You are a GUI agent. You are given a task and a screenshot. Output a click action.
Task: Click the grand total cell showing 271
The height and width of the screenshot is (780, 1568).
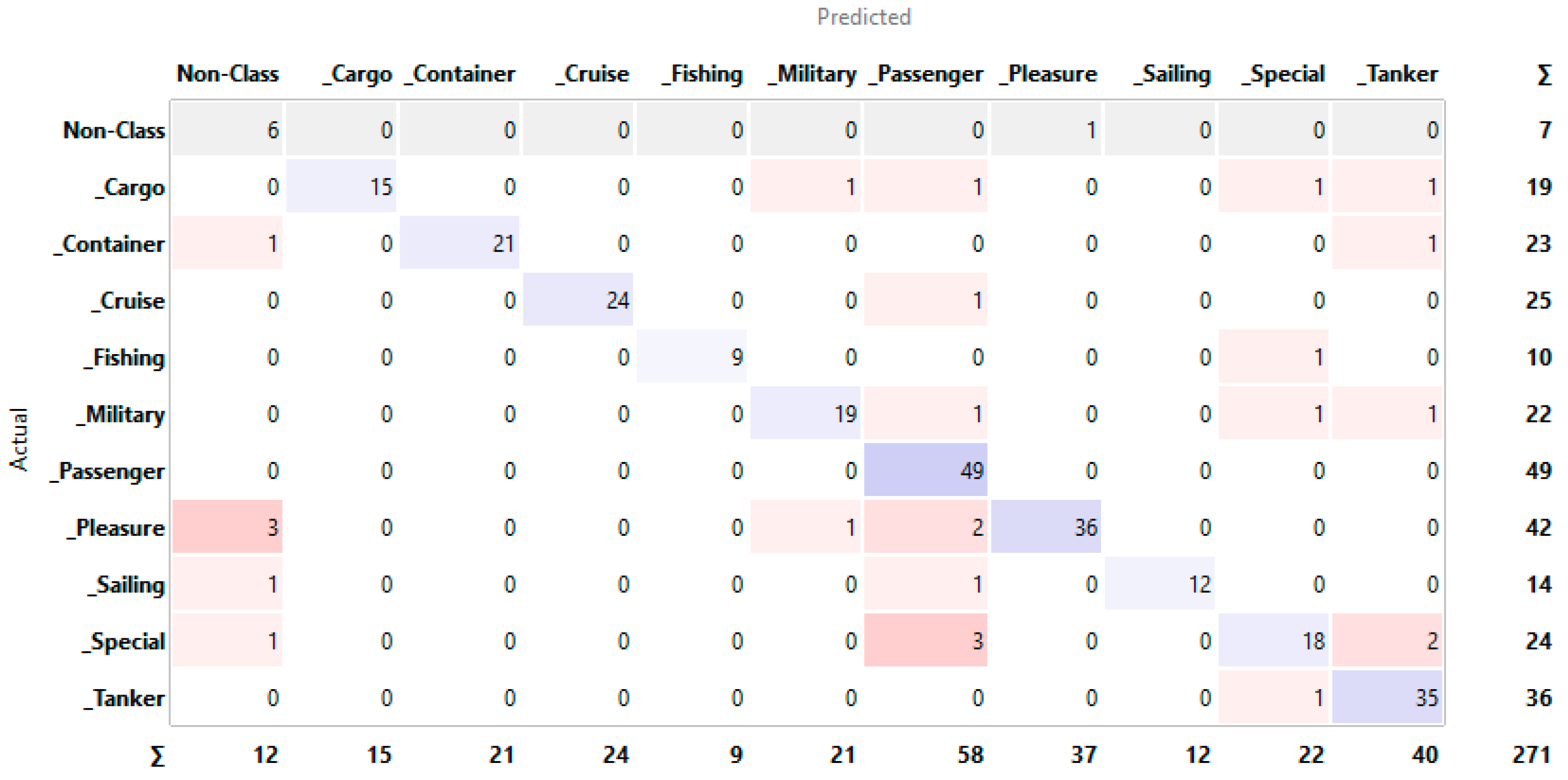1530,755
